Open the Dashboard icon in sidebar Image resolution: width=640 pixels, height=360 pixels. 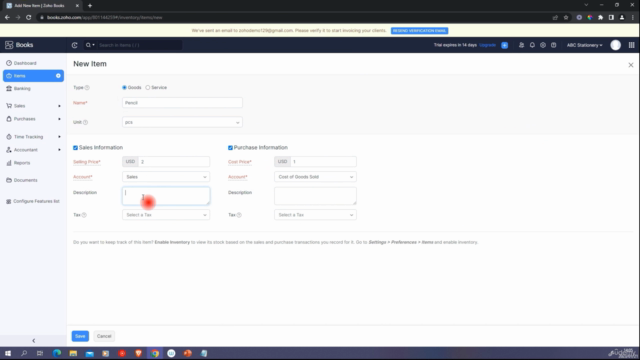(9, 63)
